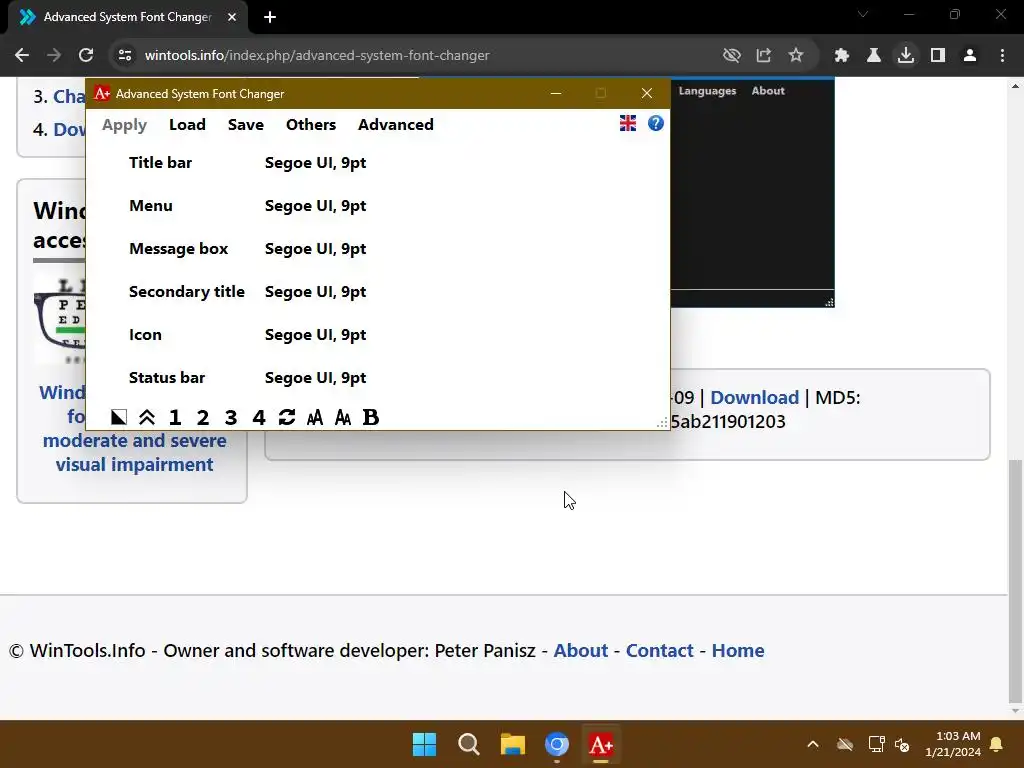This screenshot has width=1024, height=768.
Task: Click the UK flag language icon
Action: click(x=628, y=123)
